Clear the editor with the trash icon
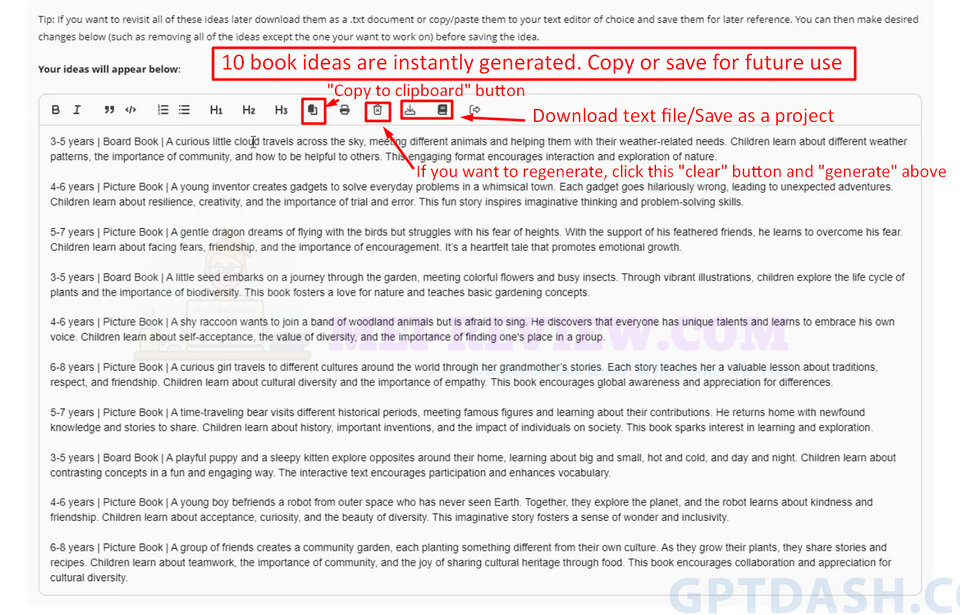This screenshot has height=615, width=960. 378,110
